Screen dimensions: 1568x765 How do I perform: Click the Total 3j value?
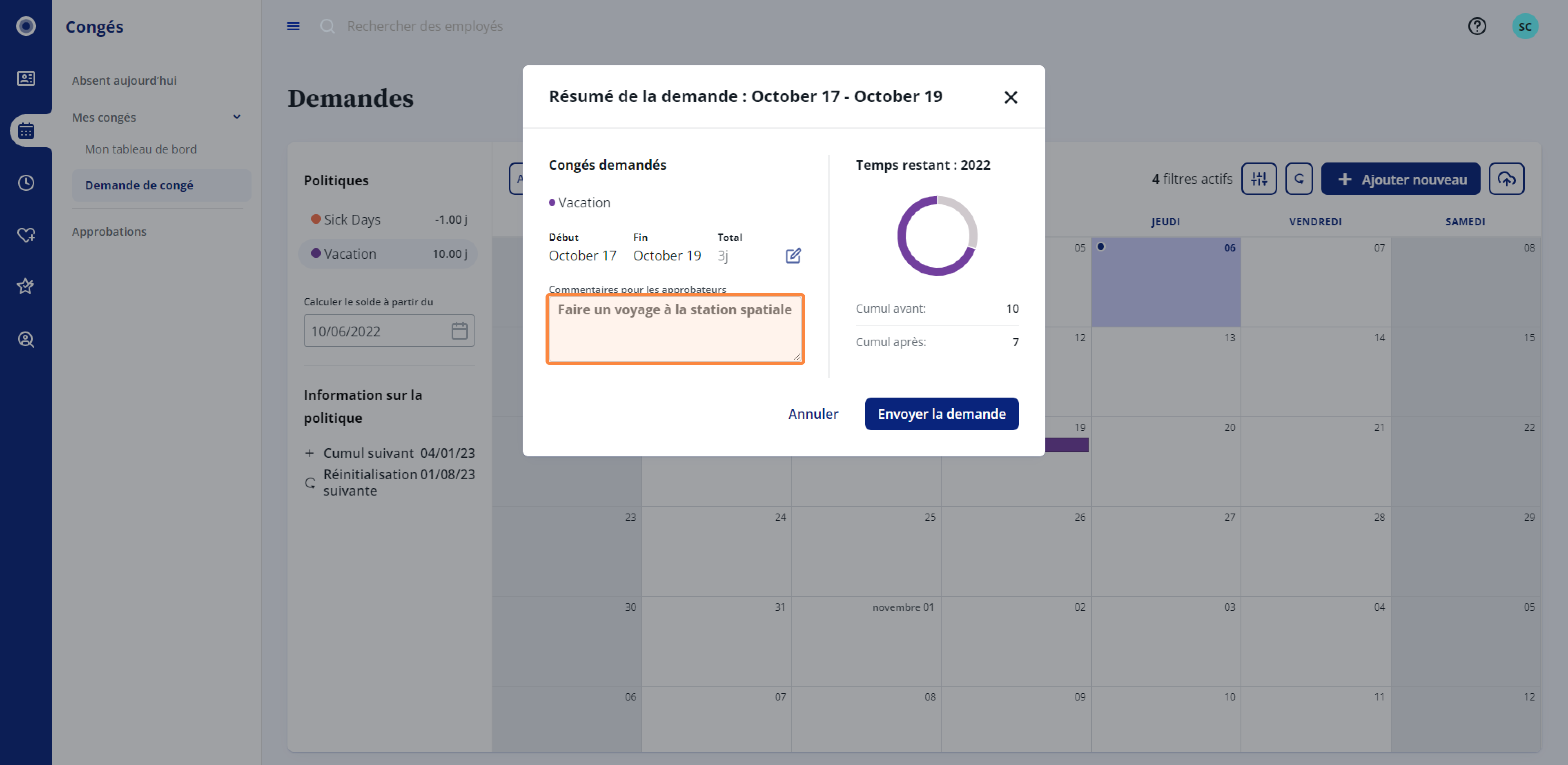[x=722, y=256]
